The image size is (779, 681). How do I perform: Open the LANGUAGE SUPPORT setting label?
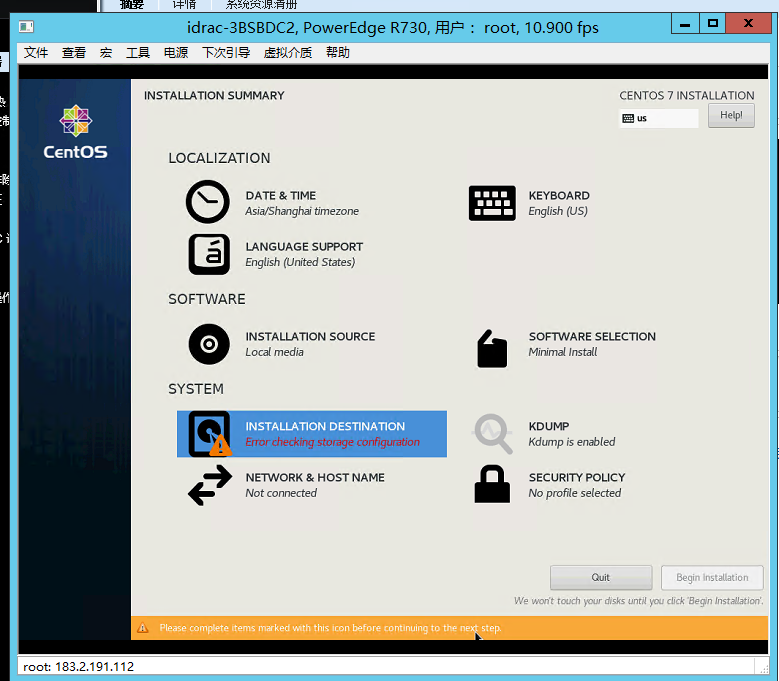pos(304,246)
